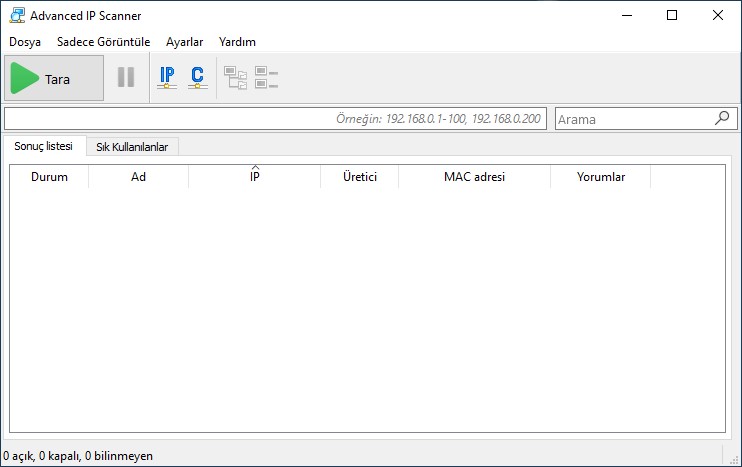
Task: Maximize the Advanced IP Scanner window
Action: [x=672, y=16]
